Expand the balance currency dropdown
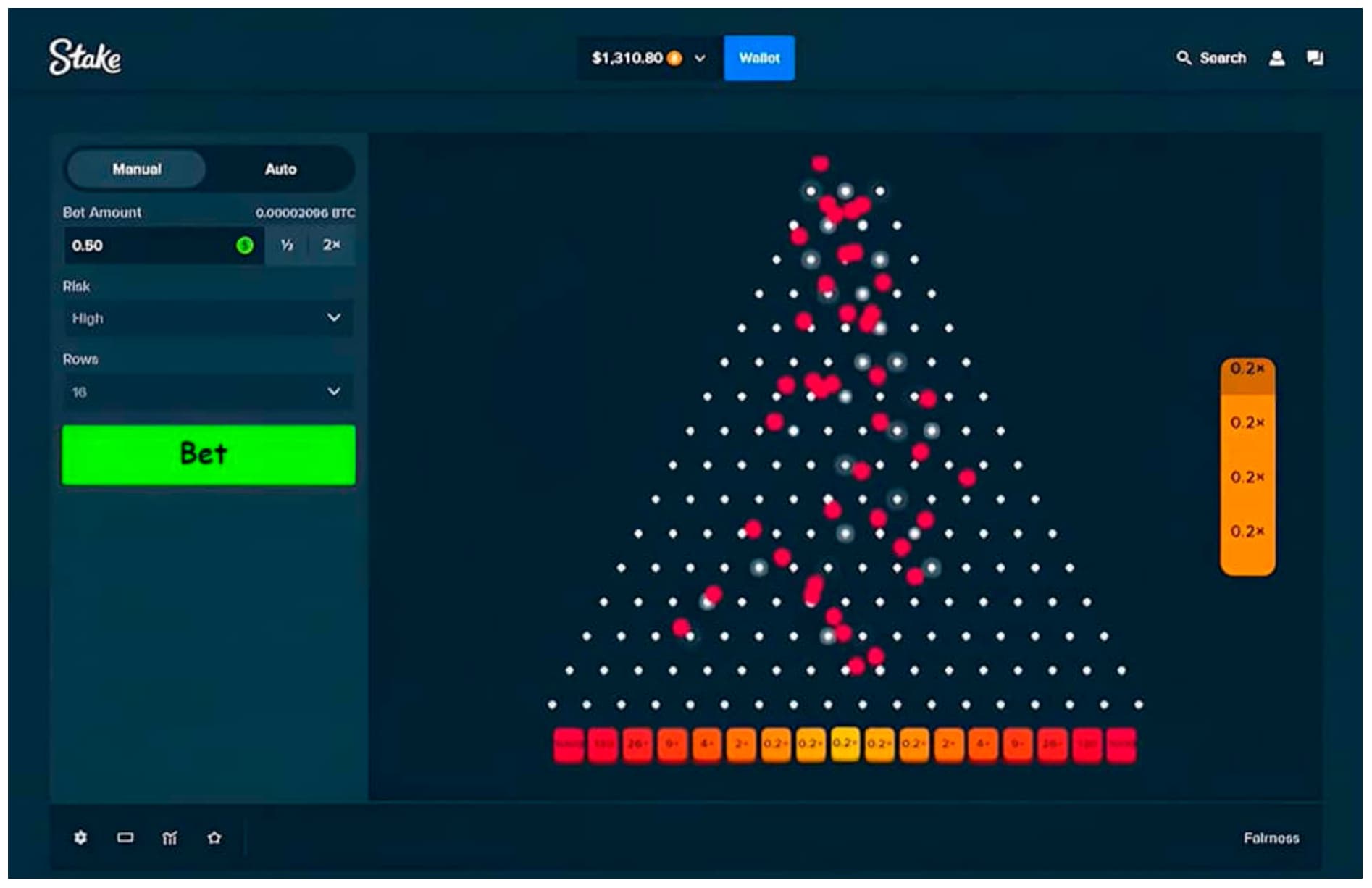The height and width of the screenshot is (888, 1372). click(700, 58)
